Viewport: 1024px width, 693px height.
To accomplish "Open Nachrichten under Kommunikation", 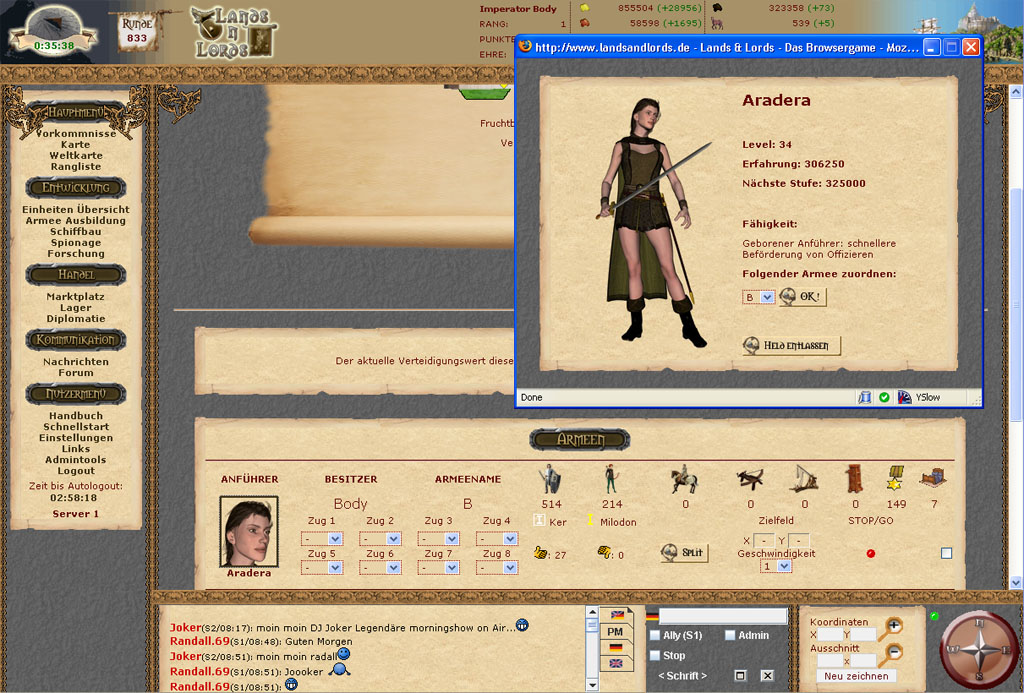I will point(76,362).
